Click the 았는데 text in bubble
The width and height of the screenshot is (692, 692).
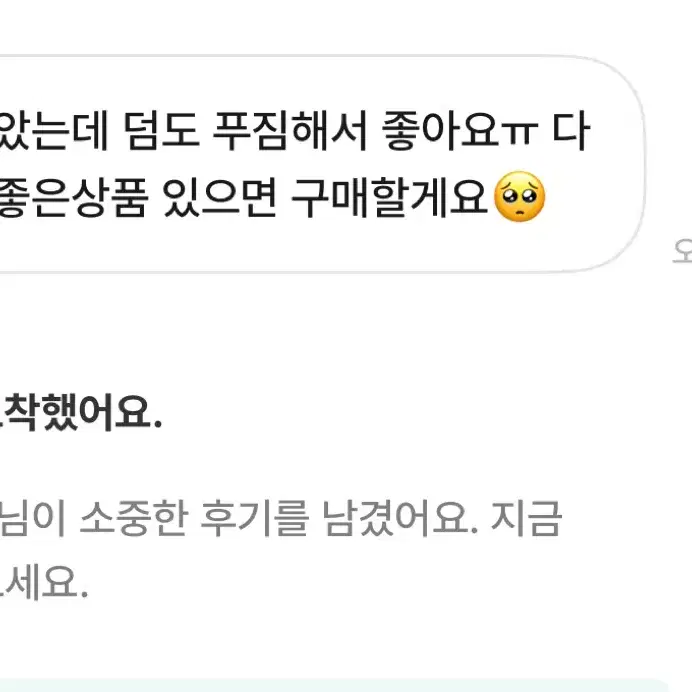(x=54, y=131)
